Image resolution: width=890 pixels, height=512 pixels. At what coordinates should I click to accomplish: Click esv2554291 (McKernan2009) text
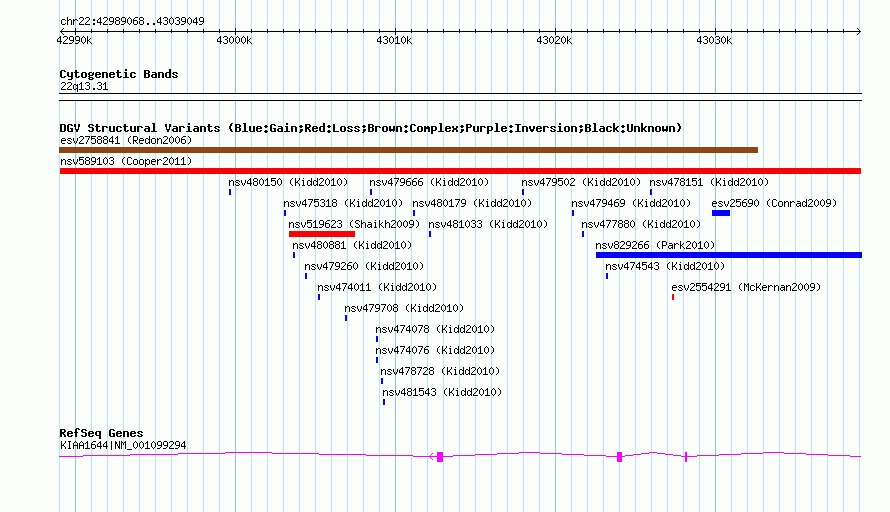click(746, 287)
